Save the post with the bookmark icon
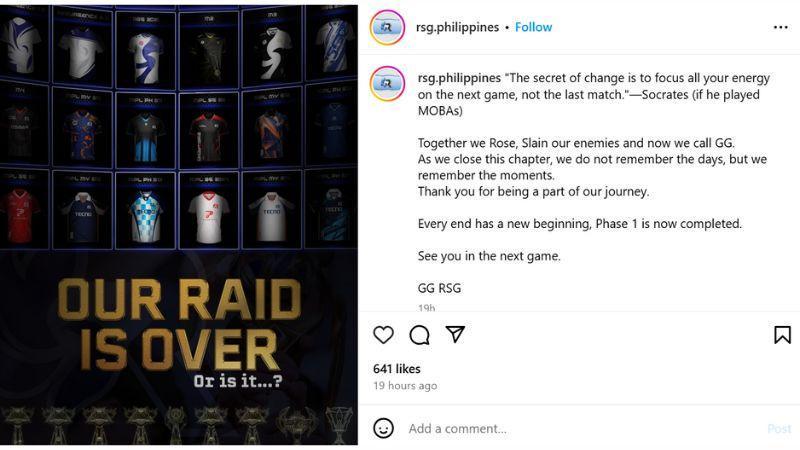The height and width of the screenshot is (450, 800). coord(782,335)
